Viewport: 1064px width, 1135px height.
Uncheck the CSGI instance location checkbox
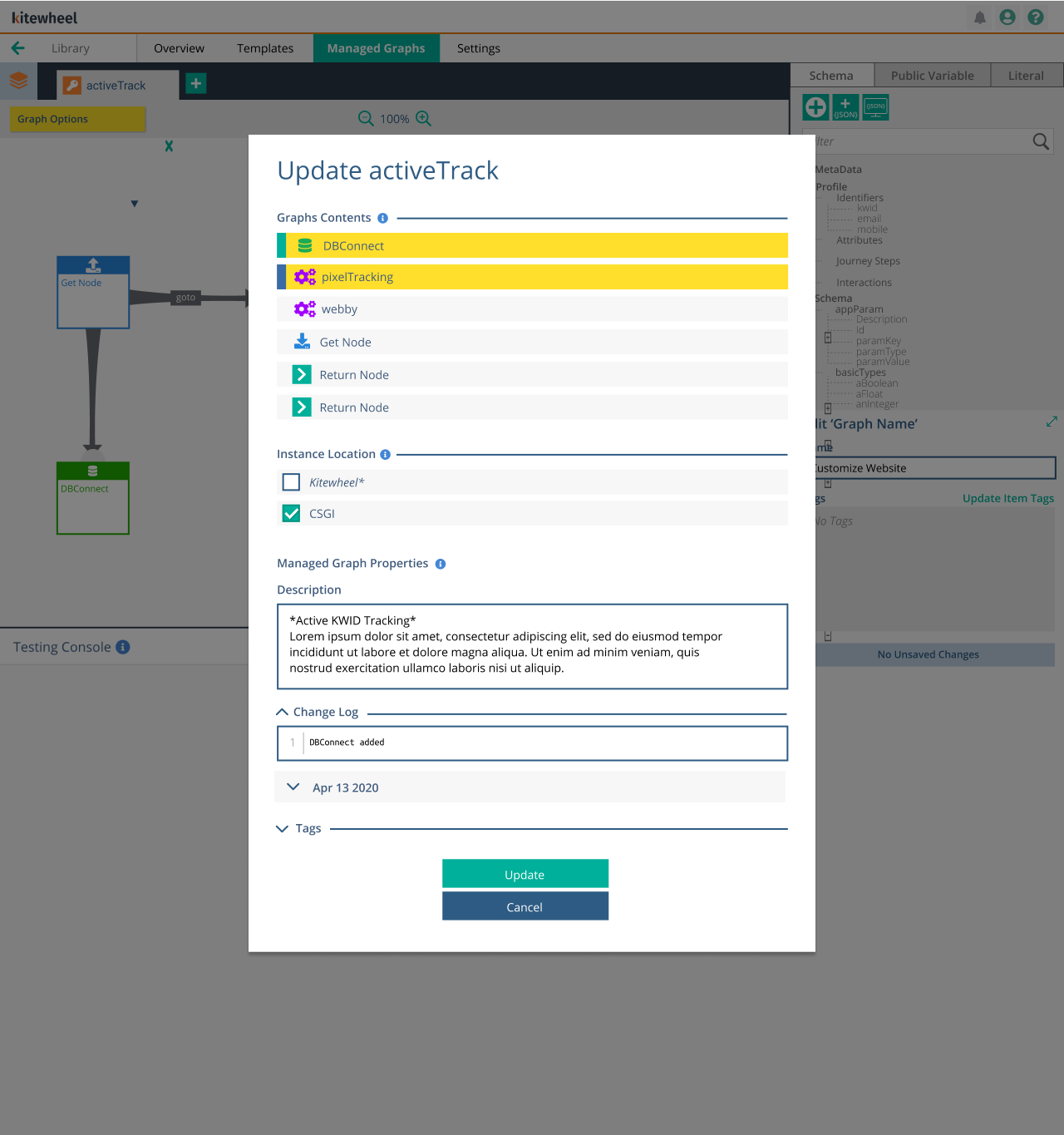click(x=290, y=513)
